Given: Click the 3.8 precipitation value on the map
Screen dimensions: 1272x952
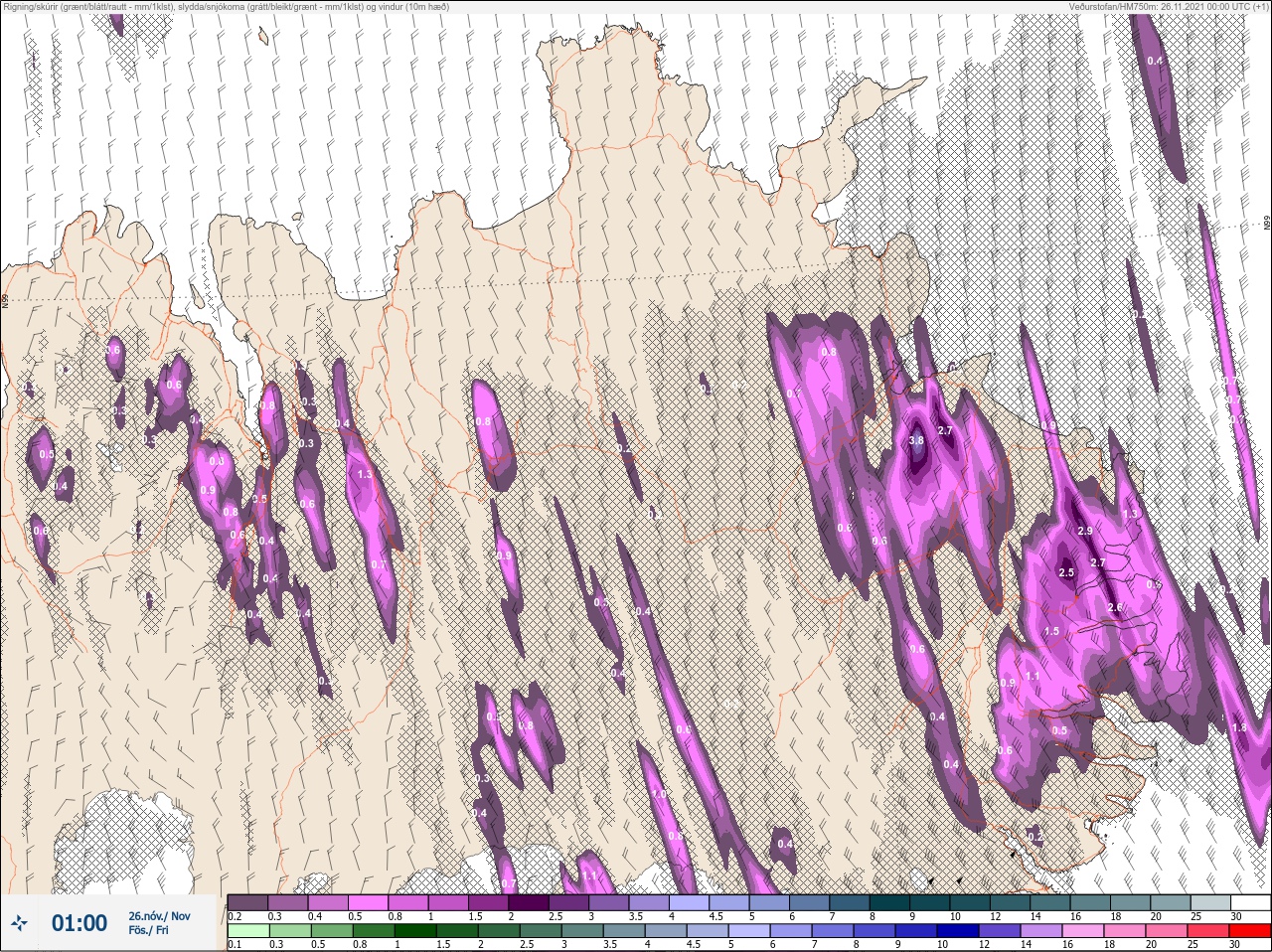Looking at the screenshot, I should pos(916,440).
